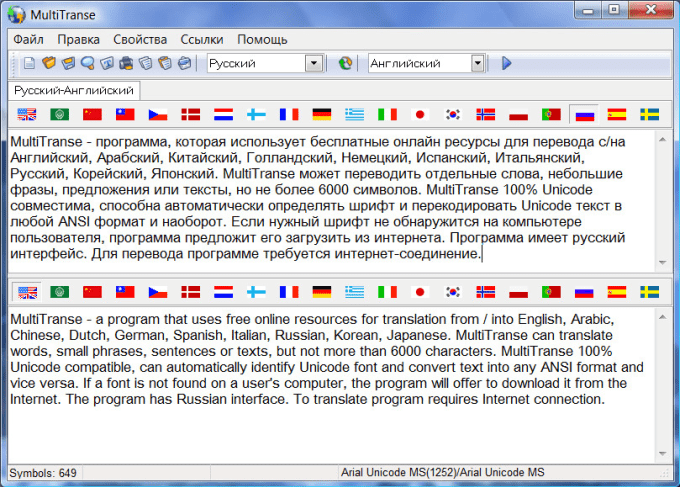Viewport: 680px width, 487px height.
Task: Select Russian flag in source flag row
Action: (584, 114)
